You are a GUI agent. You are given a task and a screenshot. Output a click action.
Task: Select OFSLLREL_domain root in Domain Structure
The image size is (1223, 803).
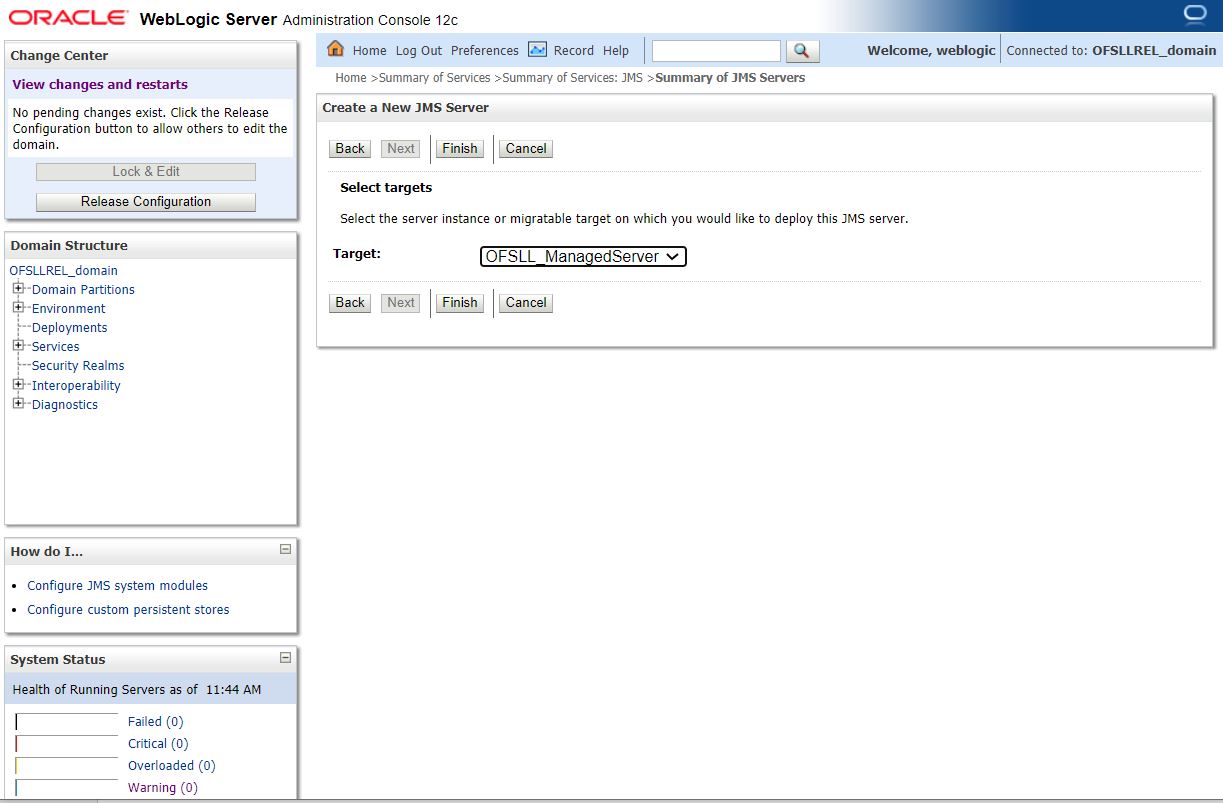pos(63,270)
